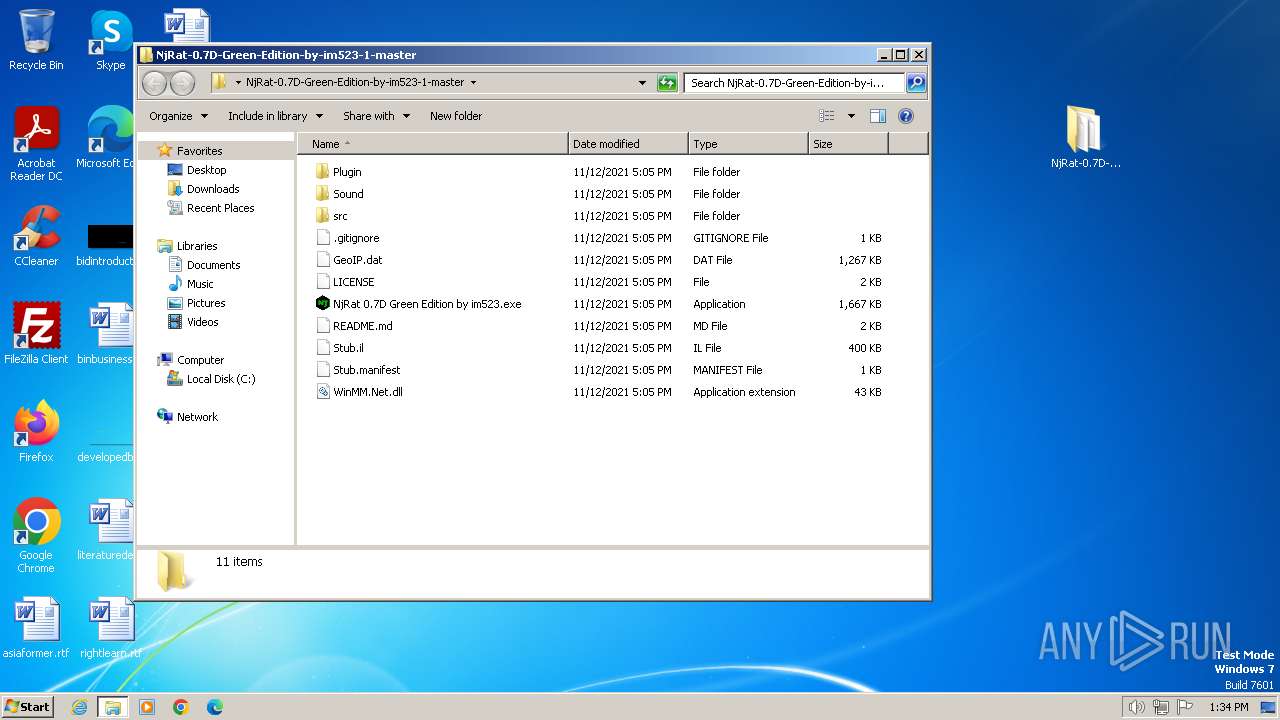Show the preview pane

[877, 116]
